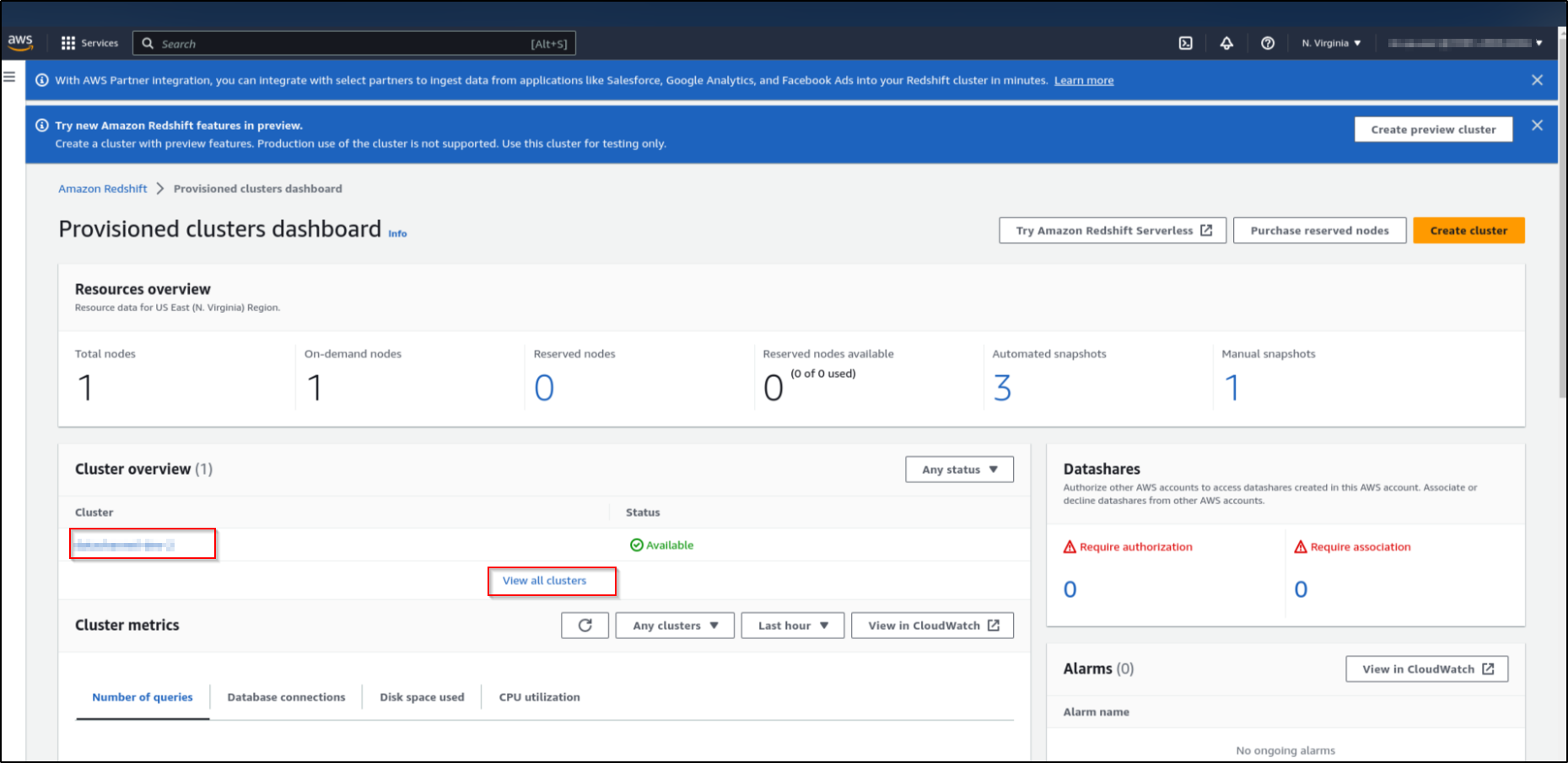Image resolution: width=1568 pixels, height=763 pixels.
Task: Open the notifications bell
Action: point(1226,43)
